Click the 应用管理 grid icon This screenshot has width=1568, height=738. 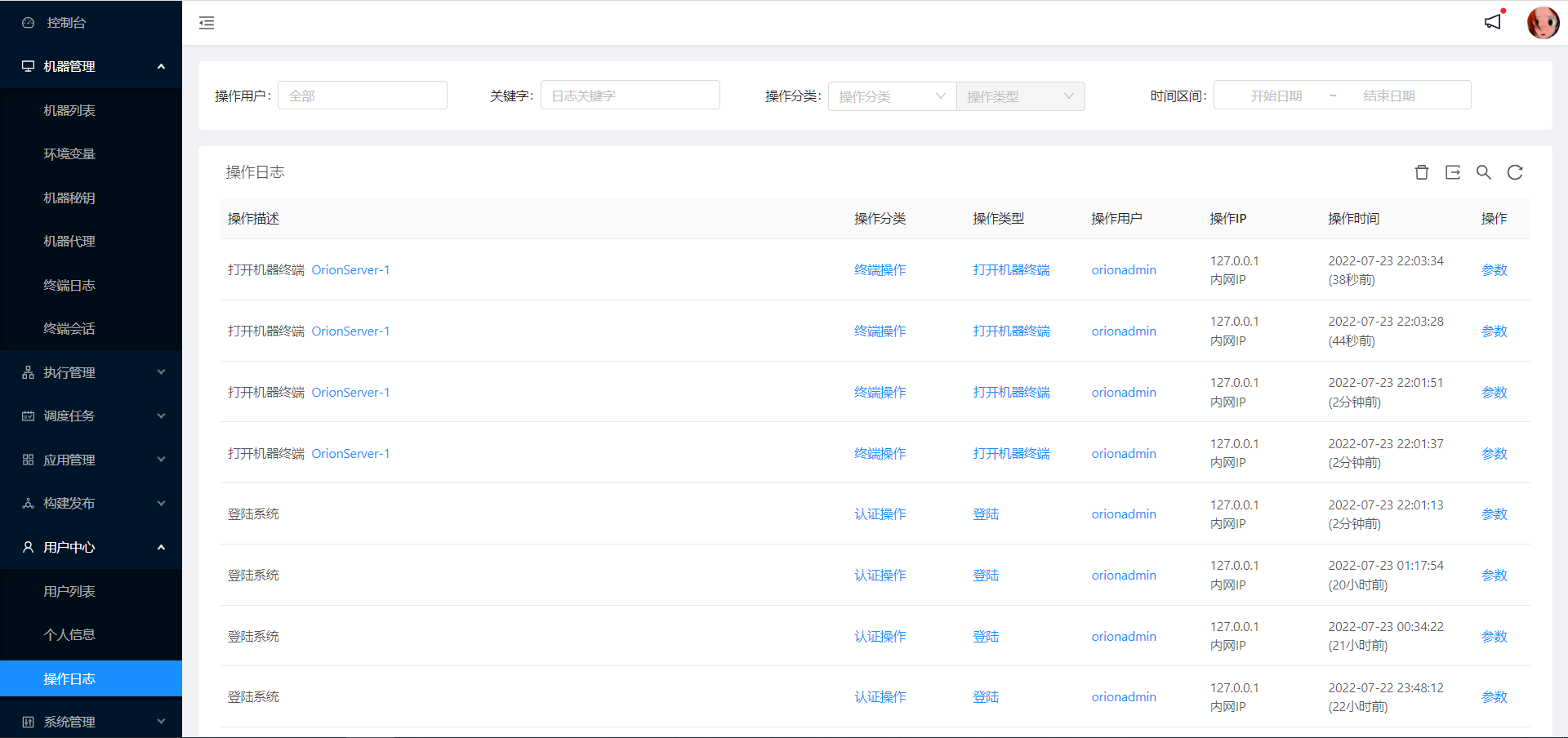click(29, 460)
